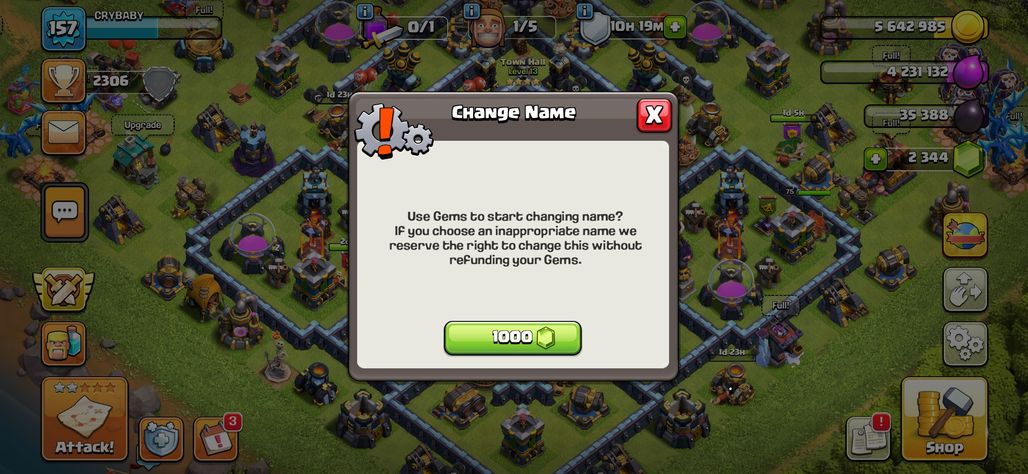Extend shield with the green plus button
The height and width of the screenshot is (474, 1028).
pyautogui.click(x=675, y=28)
